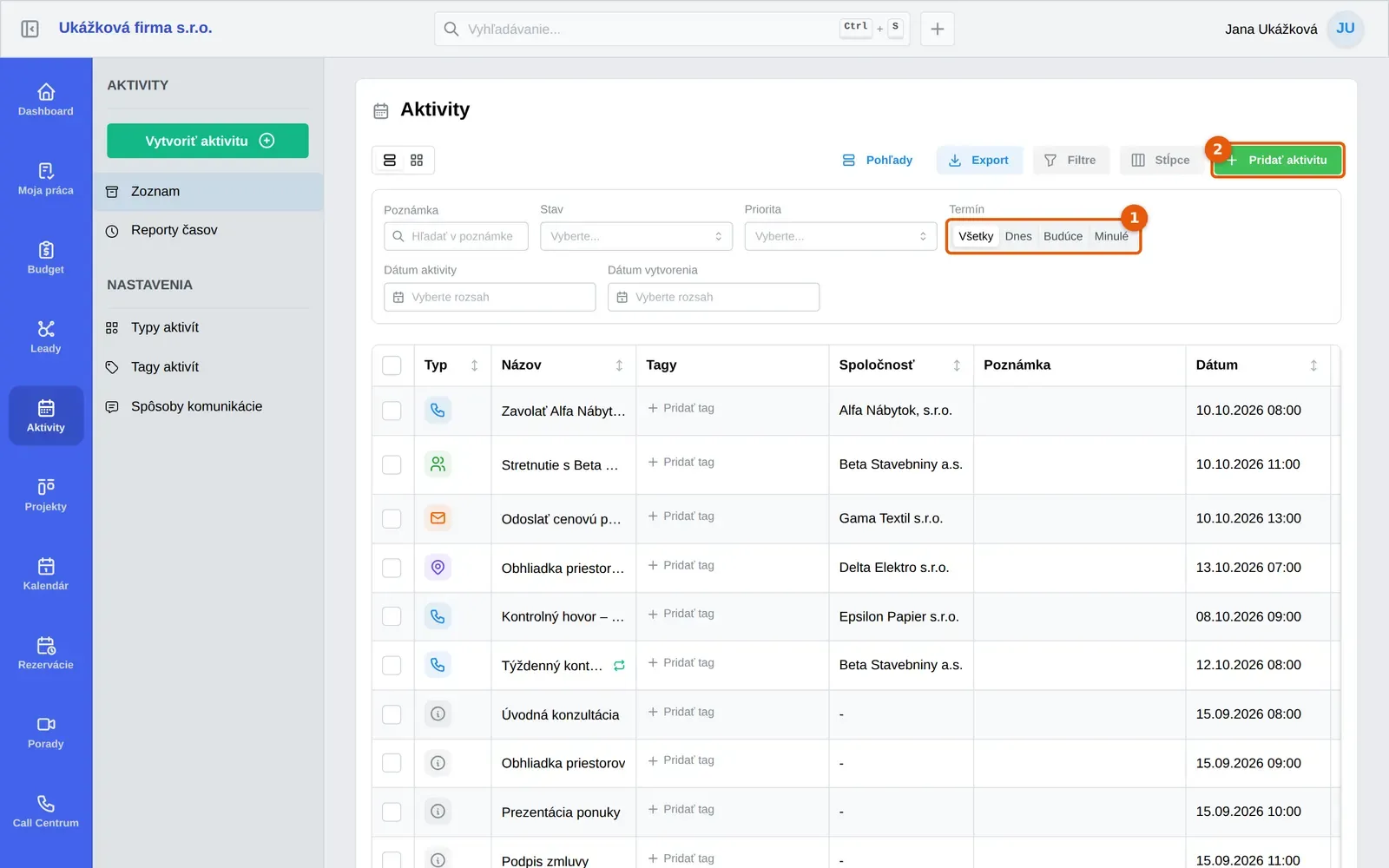Open the Rezervácie module
The image size is (1389, 868).
click(46, 653)
